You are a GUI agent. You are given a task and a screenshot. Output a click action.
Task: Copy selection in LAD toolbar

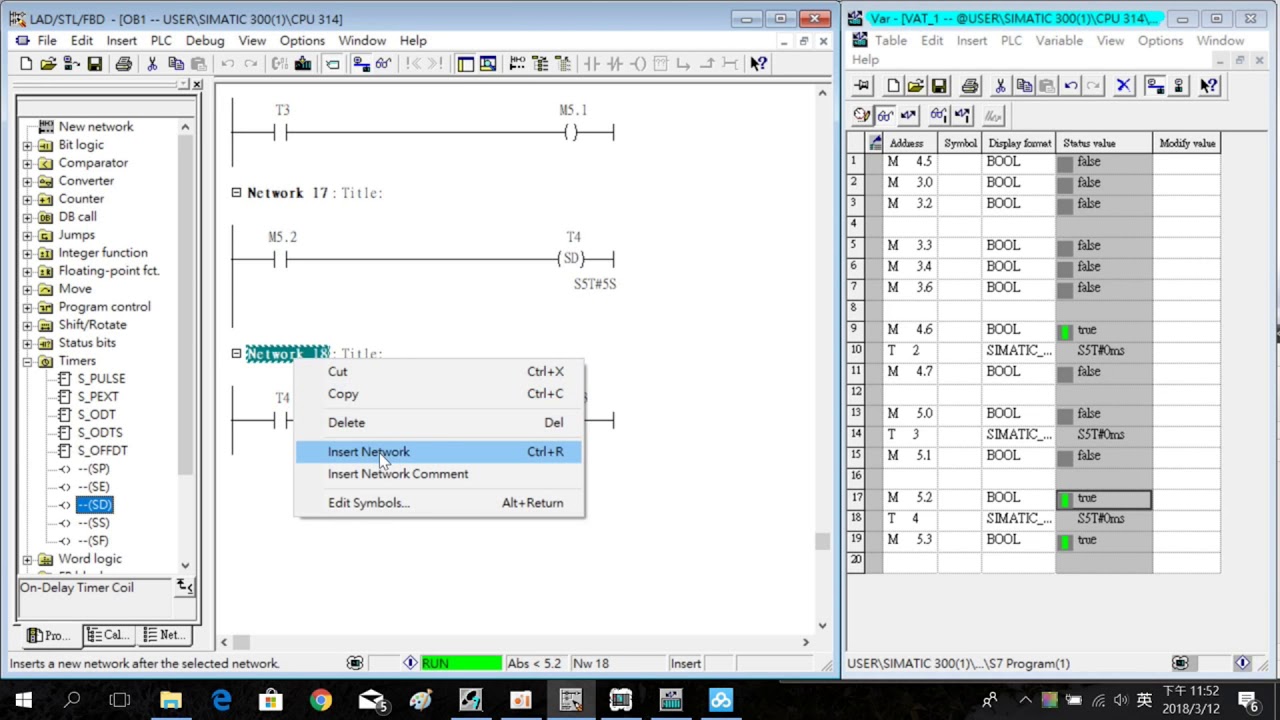175,64
